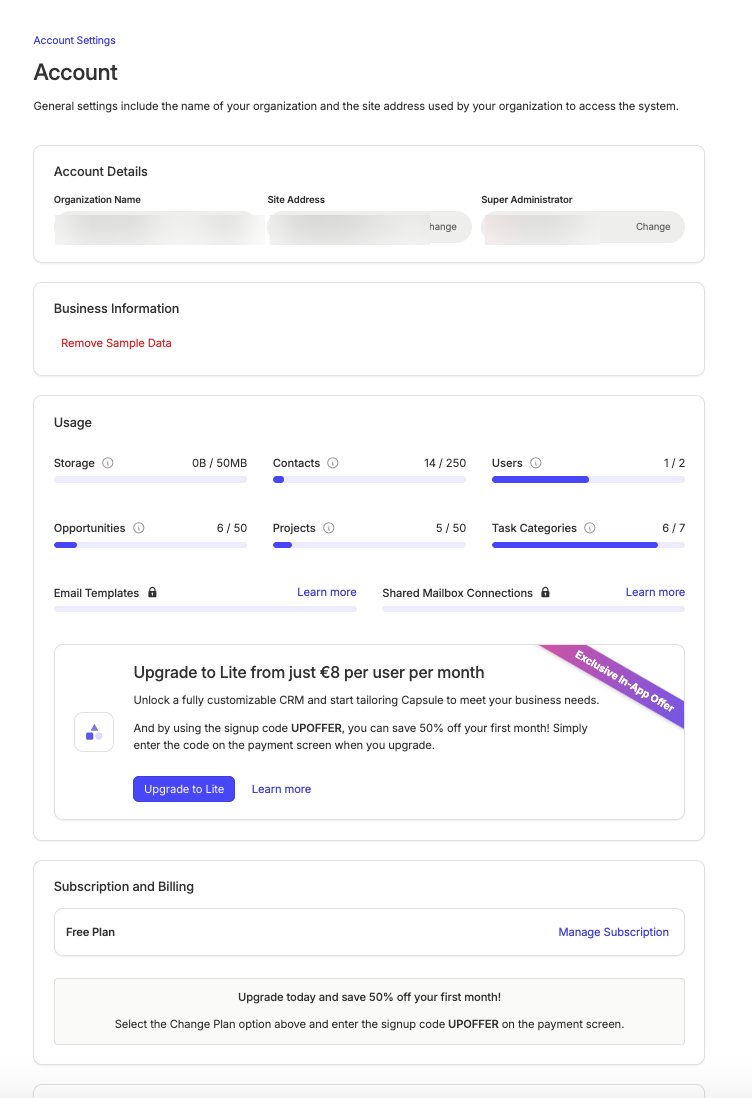This screenshot has height=1098, width=752.
Task: Open Learn more beside Email Templates
Action: (x=326, y=592)
